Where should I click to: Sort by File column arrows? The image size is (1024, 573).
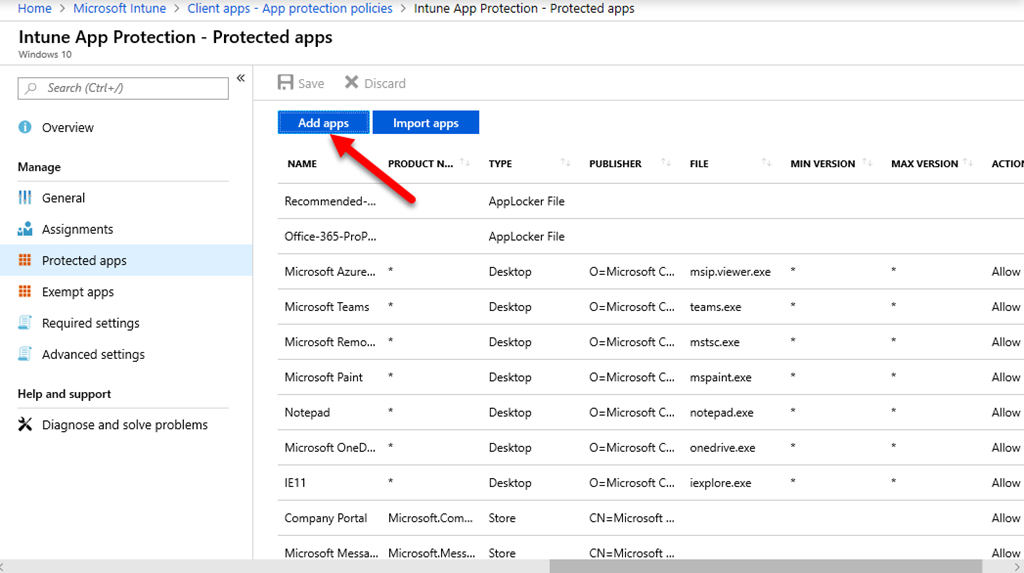click(767, 163)
